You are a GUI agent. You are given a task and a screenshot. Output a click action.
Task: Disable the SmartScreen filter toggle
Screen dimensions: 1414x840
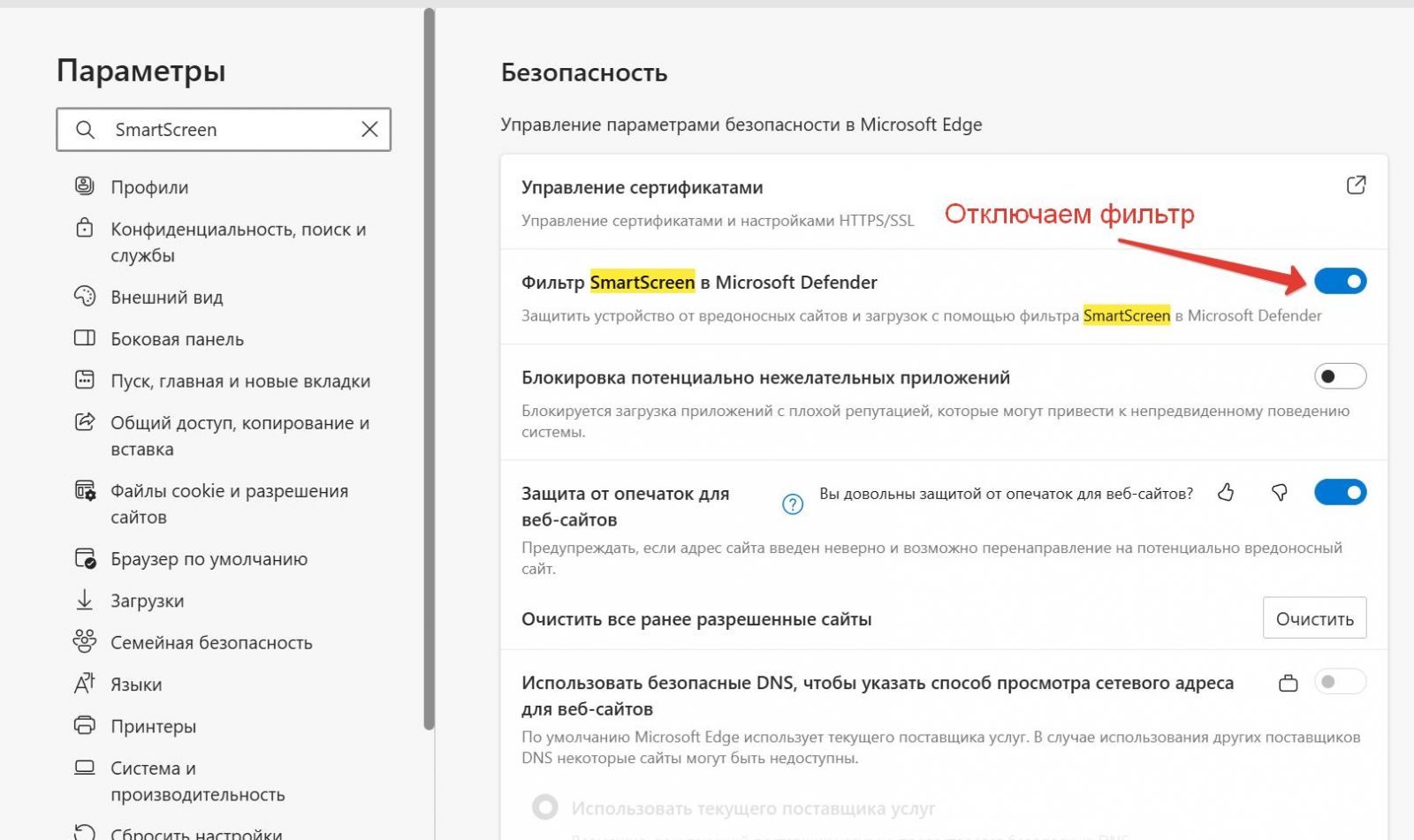pyautogui.click(x=1340, y=281)
